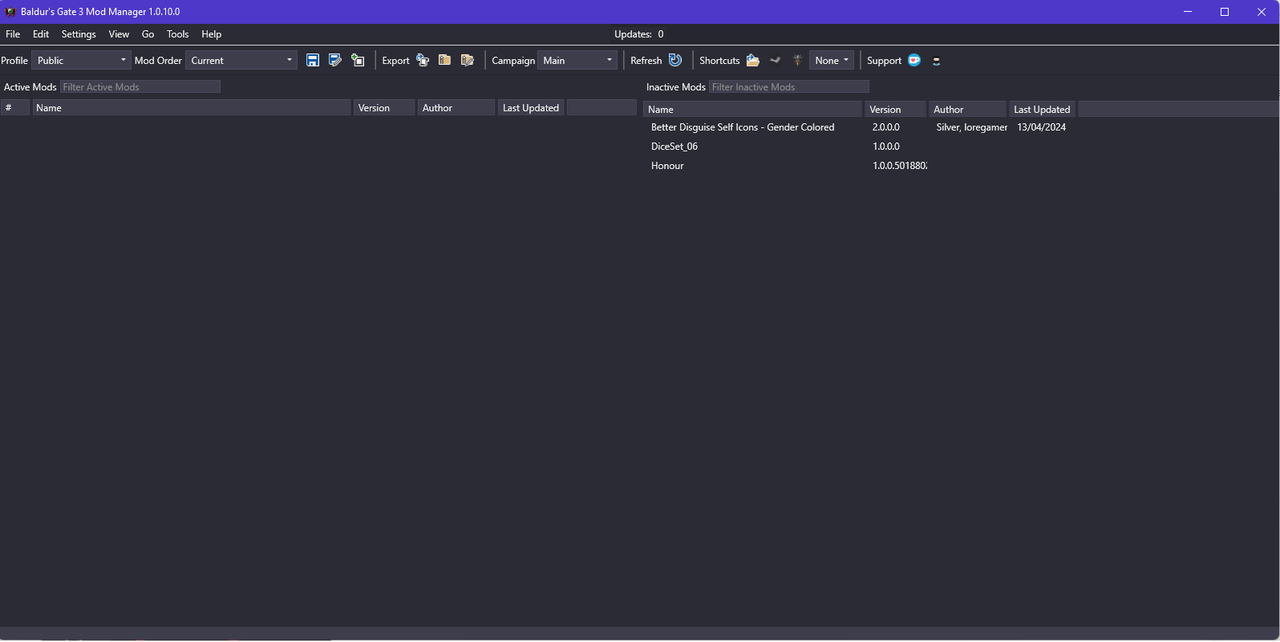The height and width of the screenshot is (642, 1280).
Task: Sort active mods by Last Updated header
Action: coord(531,108)
